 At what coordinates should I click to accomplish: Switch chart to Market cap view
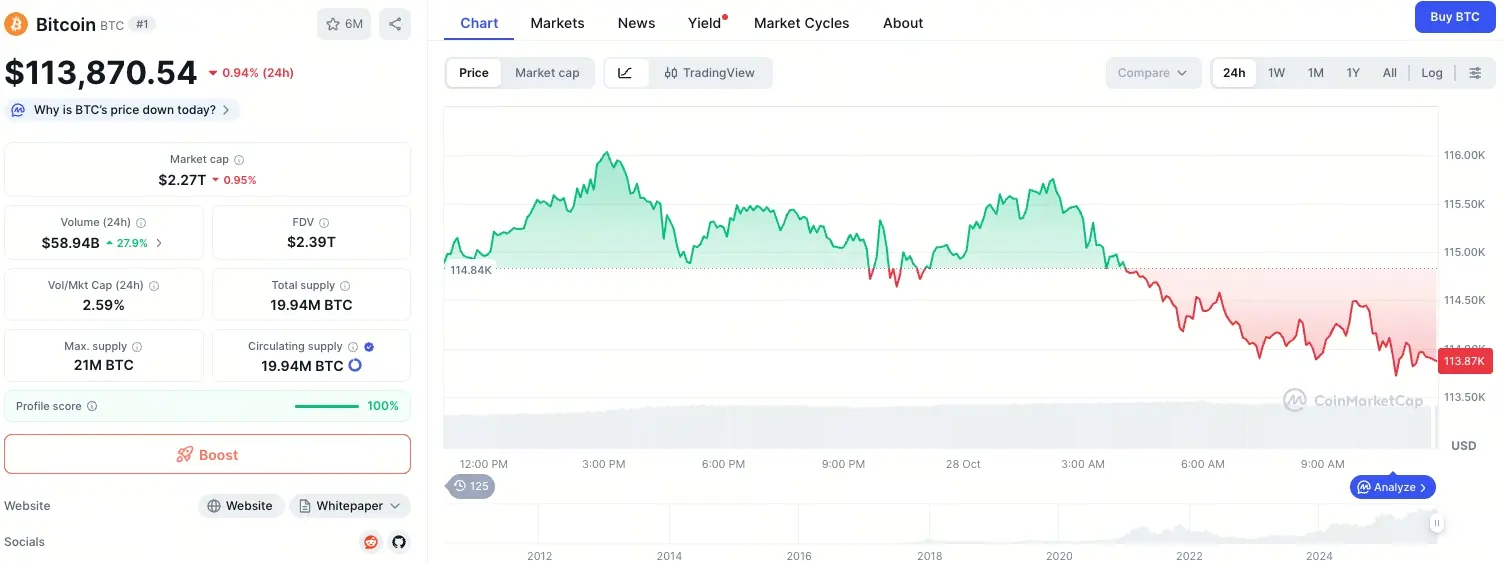point(547,73)
